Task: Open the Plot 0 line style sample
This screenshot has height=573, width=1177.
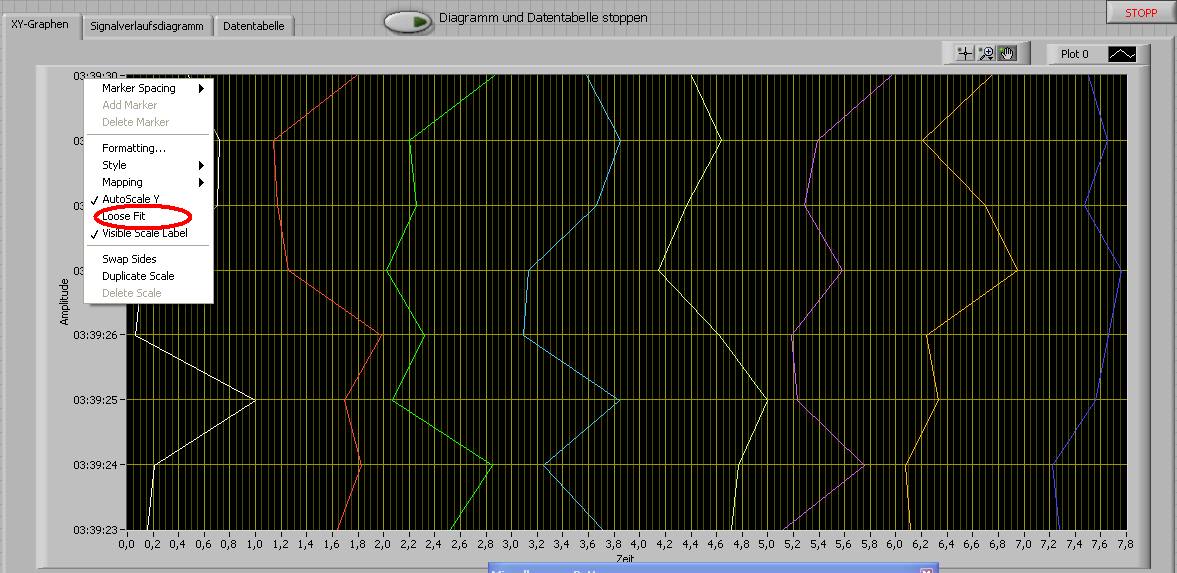Action: click(1122, 54)
